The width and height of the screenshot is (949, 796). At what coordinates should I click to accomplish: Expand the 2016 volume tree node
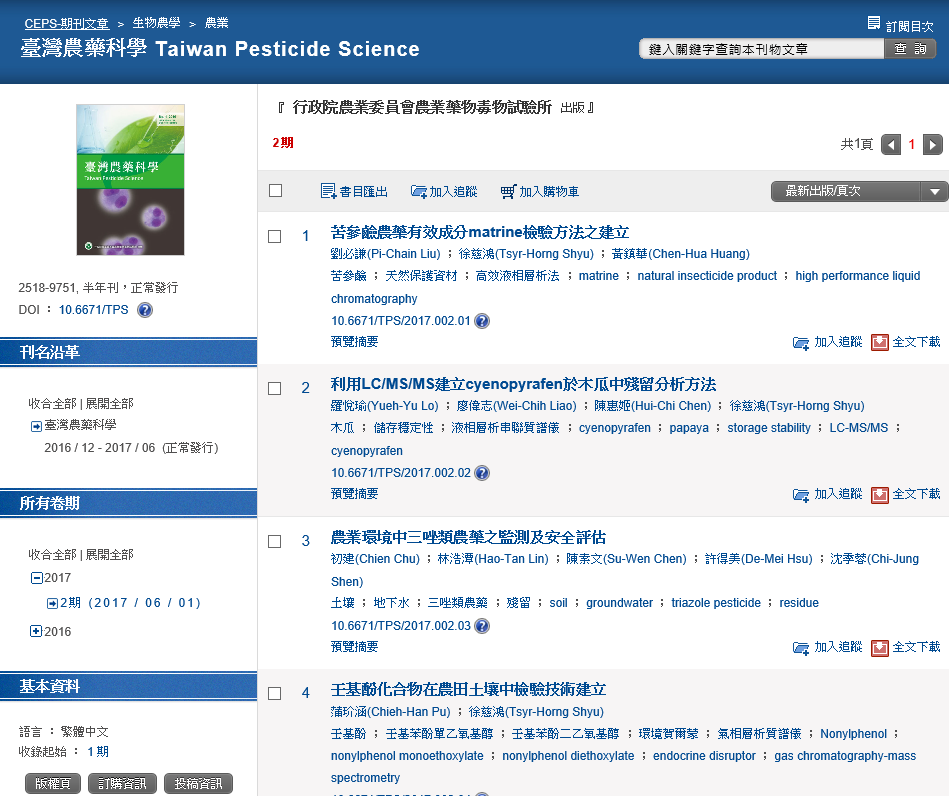pyautogui.click(x=36, y=631)
